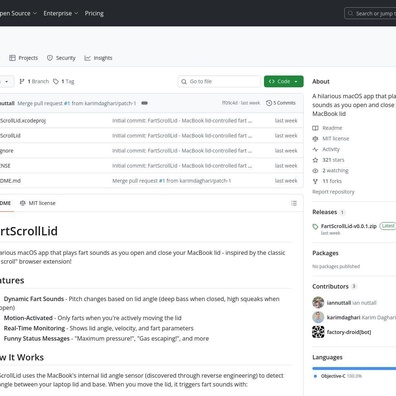Open the iannuttall contributor profile

pyautogui.click(x=339, y=303)
